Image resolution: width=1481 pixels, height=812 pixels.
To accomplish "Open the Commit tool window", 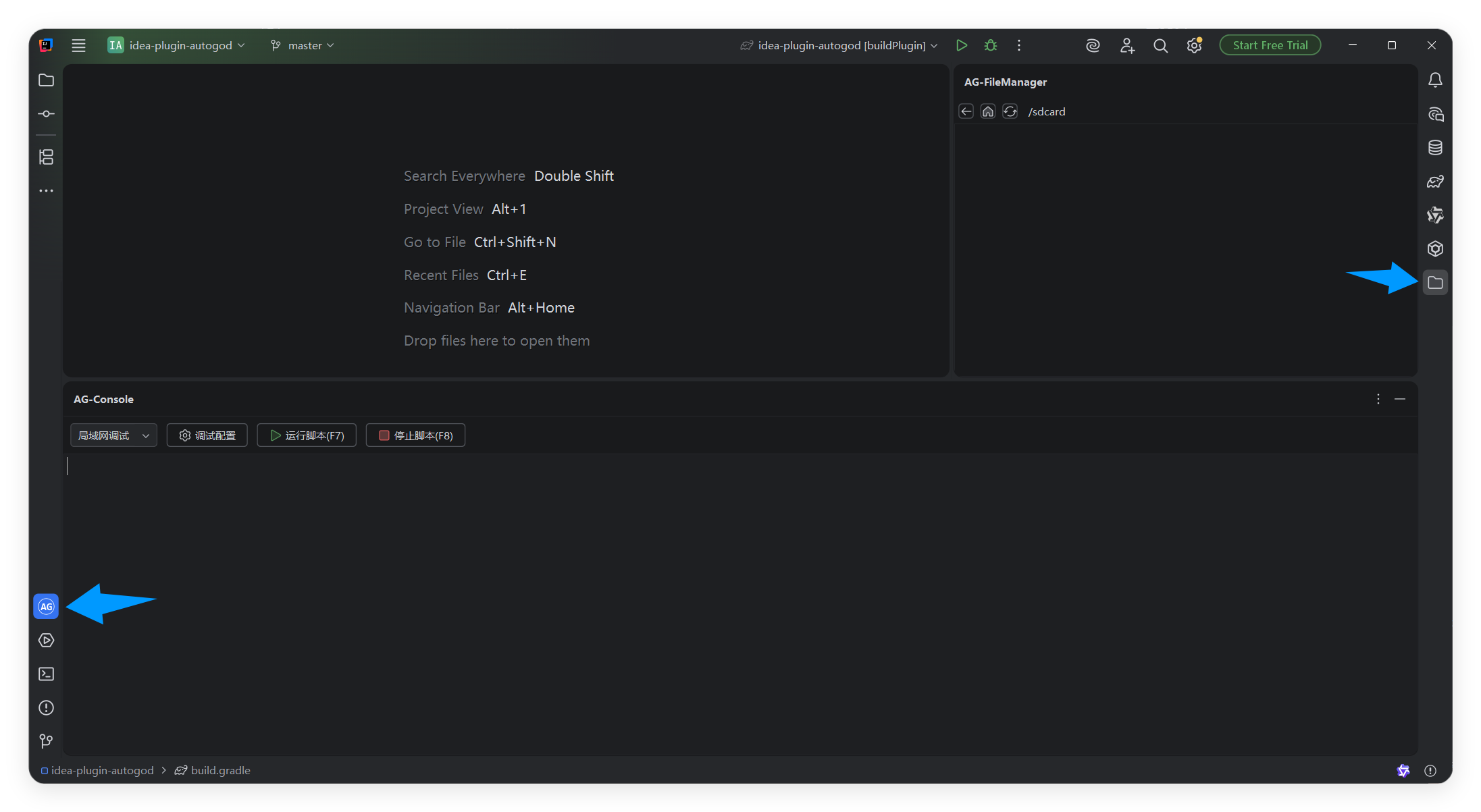I will point(46,114).
